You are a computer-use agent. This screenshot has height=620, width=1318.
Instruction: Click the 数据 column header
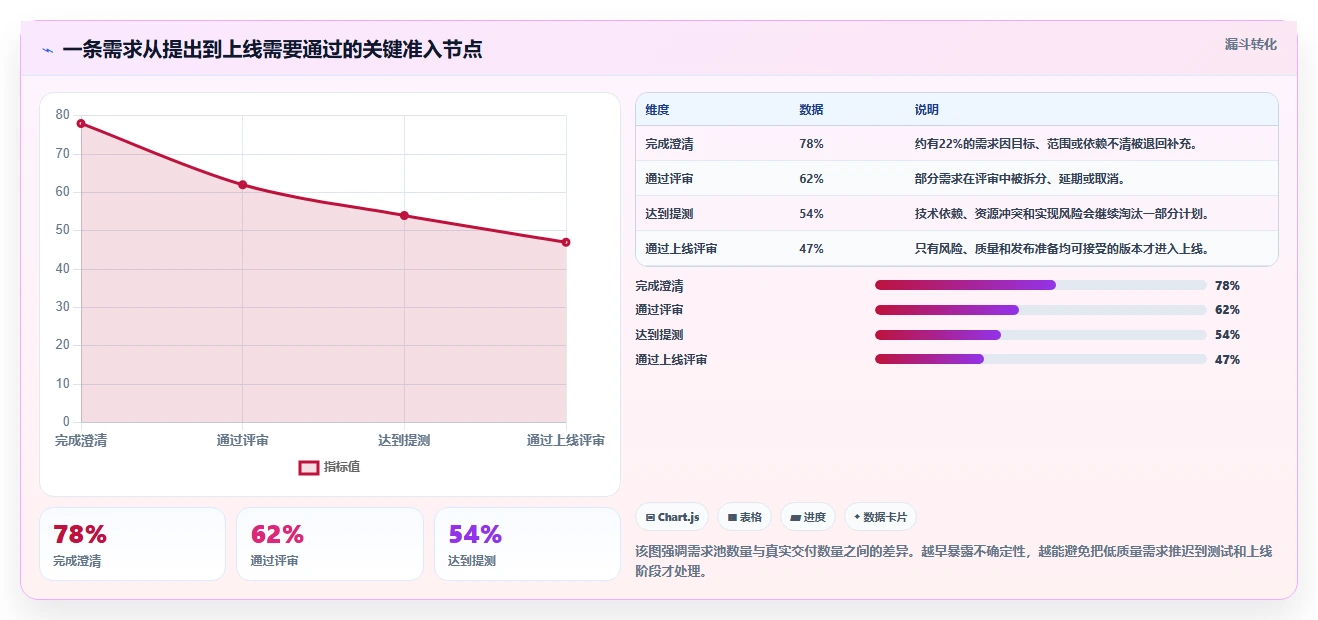pos(811,110)
